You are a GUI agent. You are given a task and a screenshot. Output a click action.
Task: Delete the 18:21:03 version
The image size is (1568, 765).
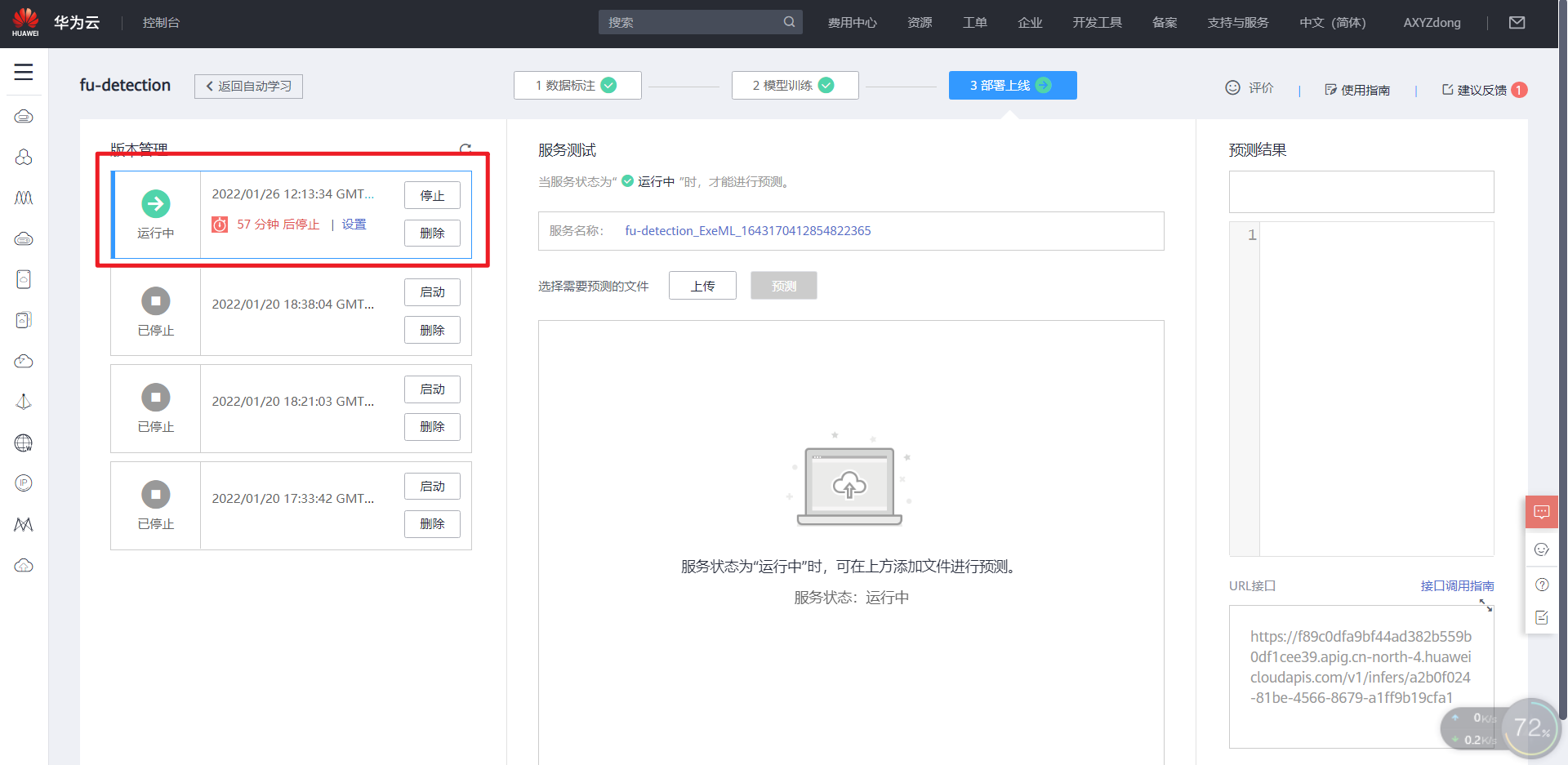(432, 427)
